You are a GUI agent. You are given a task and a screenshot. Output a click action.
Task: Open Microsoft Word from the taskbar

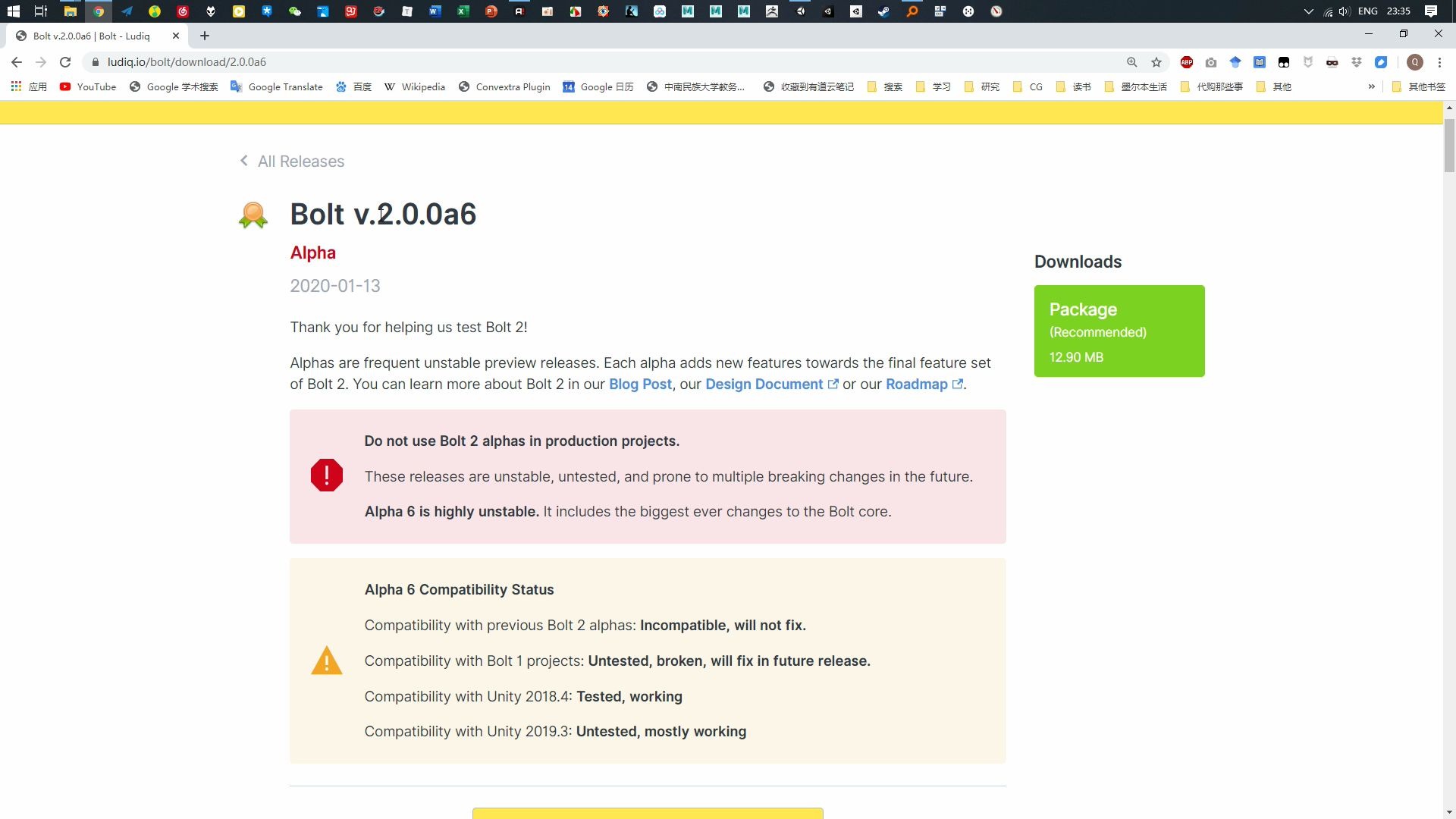pyautogui.click(x=435, y=11)
